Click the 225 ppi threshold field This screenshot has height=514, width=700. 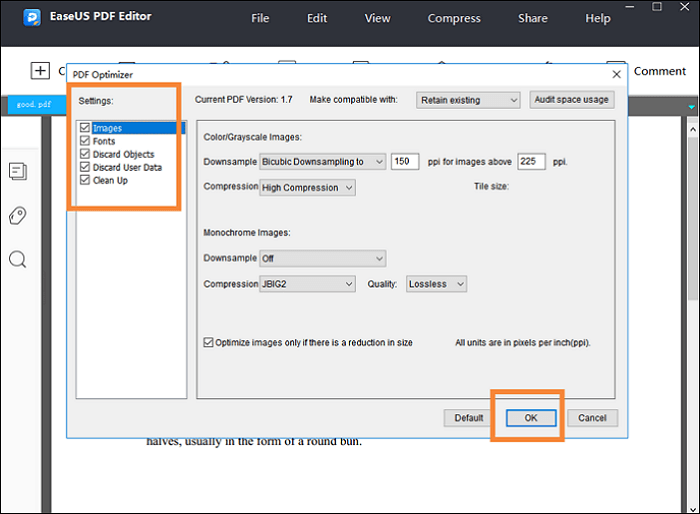pyautogui.click(x=531, y=162)
